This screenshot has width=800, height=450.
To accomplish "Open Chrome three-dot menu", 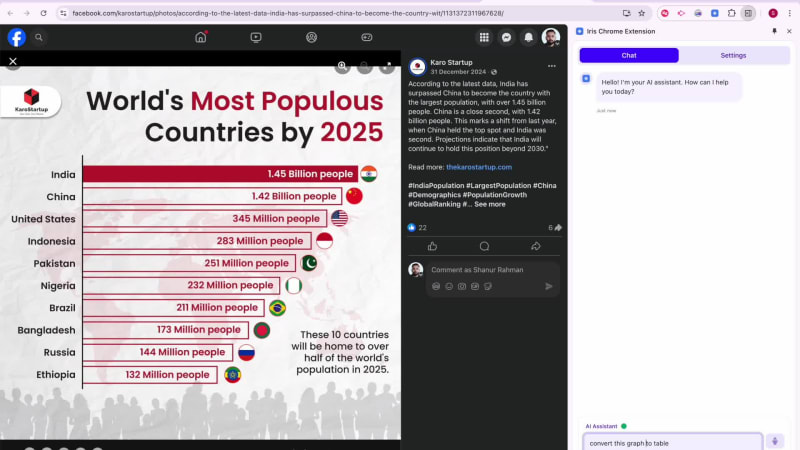I will click(x=789, y=13).
